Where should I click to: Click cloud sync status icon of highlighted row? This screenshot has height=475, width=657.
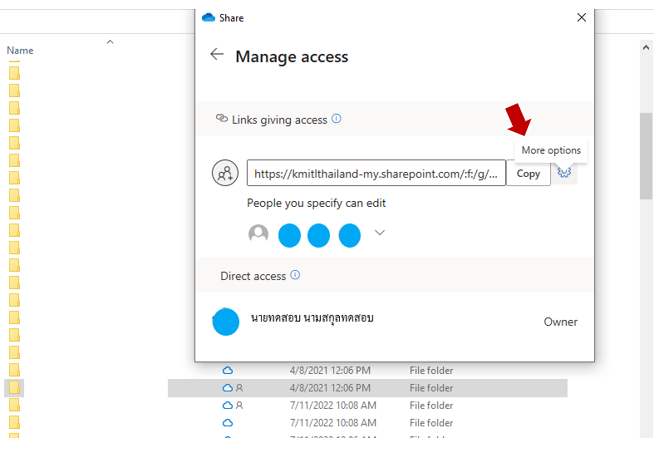pos(228,388)
